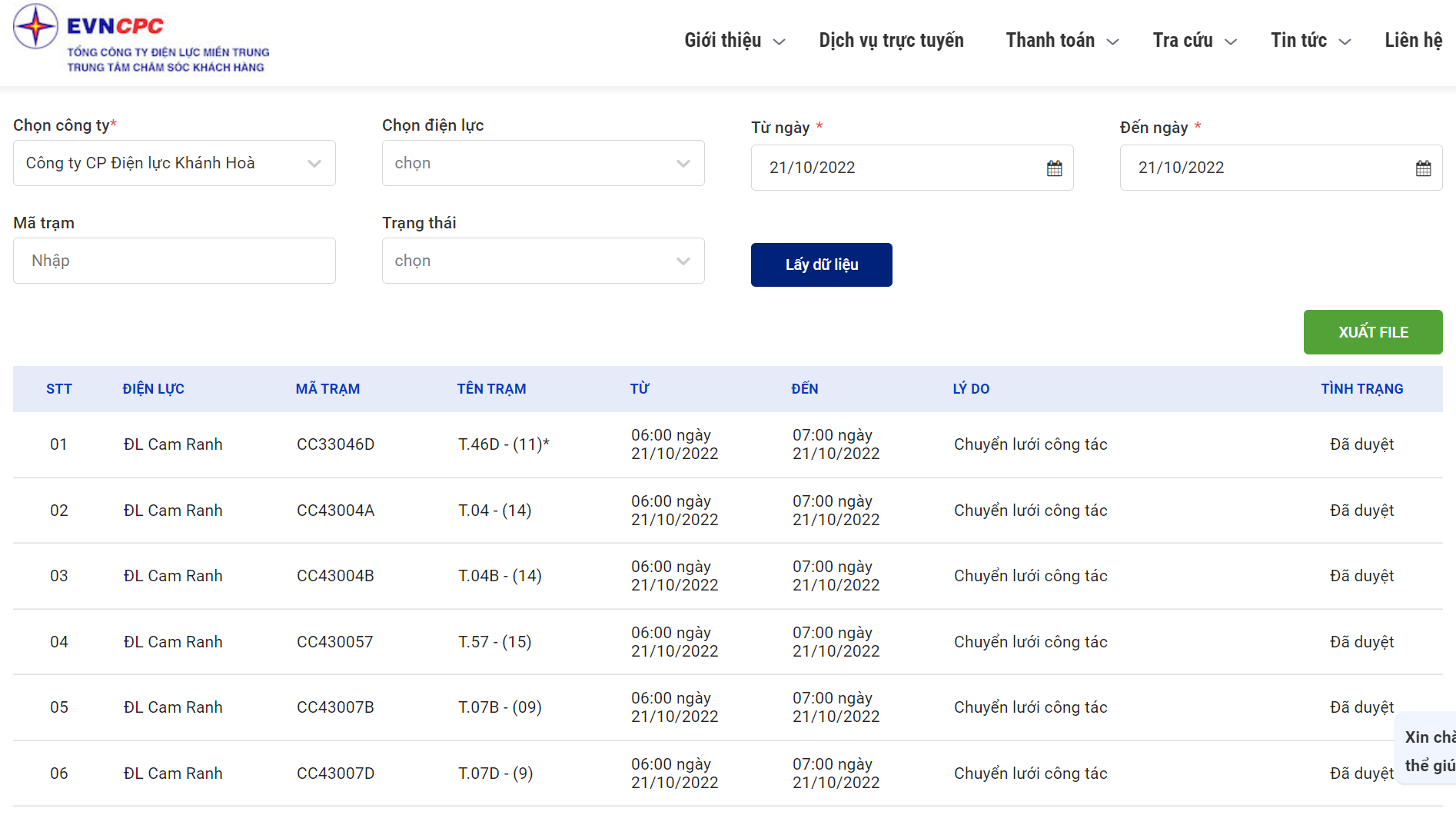Focus the Mã trạm input field

pos(174,261)
